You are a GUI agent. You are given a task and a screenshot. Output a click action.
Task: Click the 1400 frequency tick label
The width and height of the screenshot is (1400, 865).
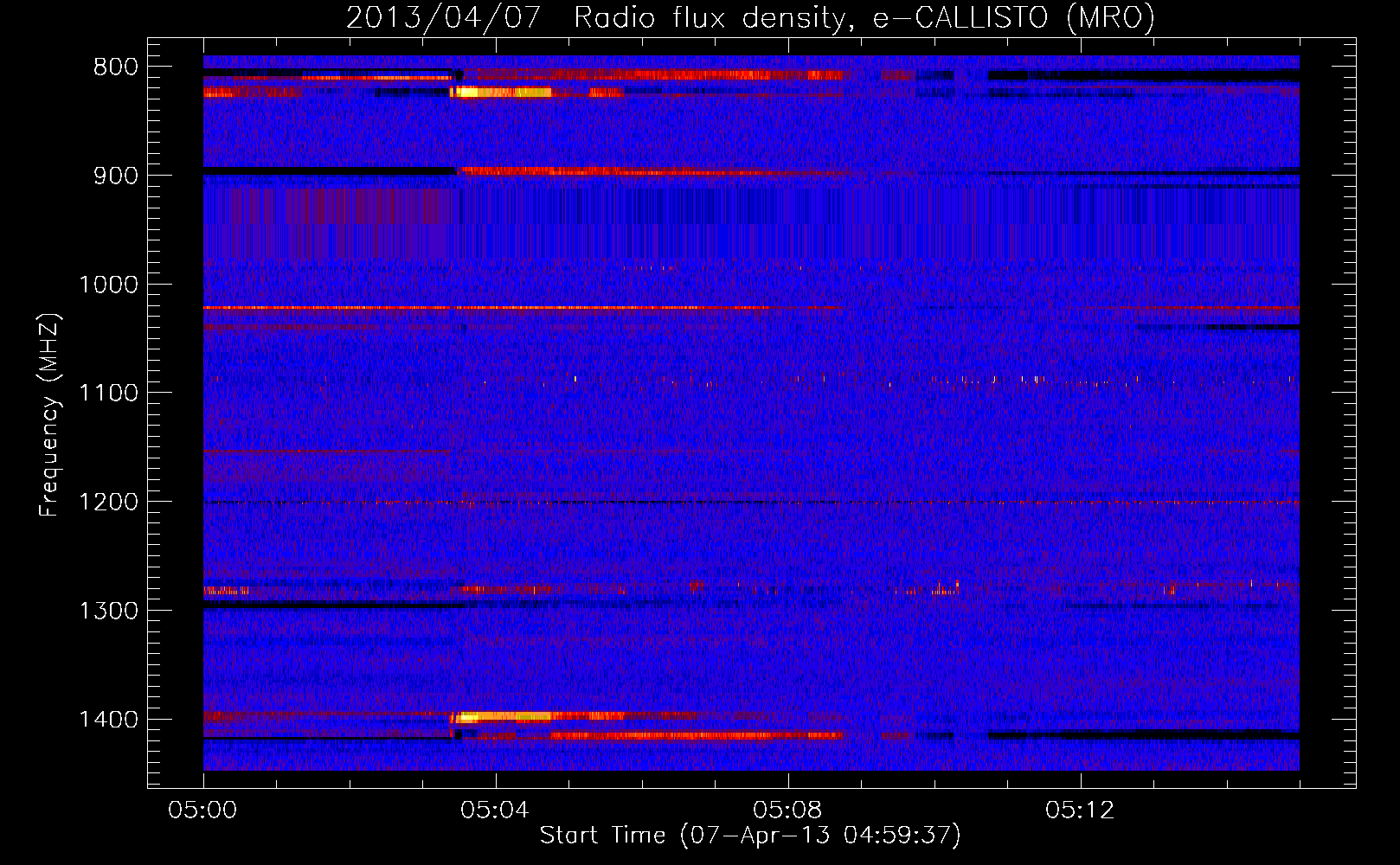(x=108, y=720)
